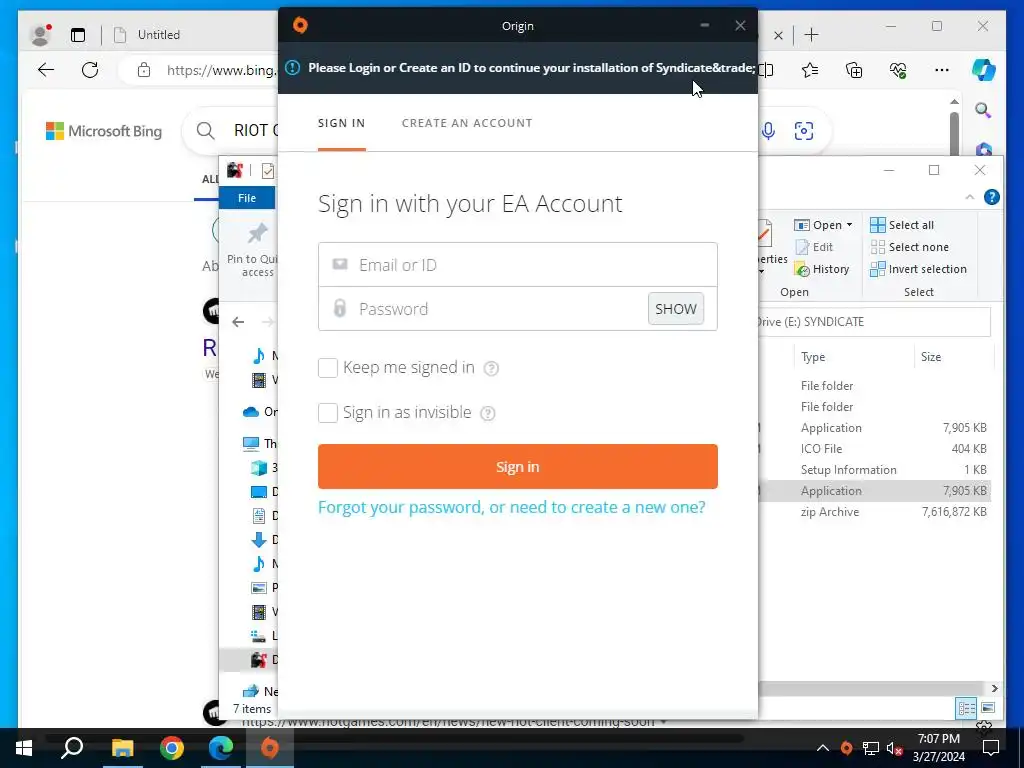Open the File tab in File Explorer
The width and height of the screenshot is (1024, 768).
pyautogui.click(x=247, y=198)
